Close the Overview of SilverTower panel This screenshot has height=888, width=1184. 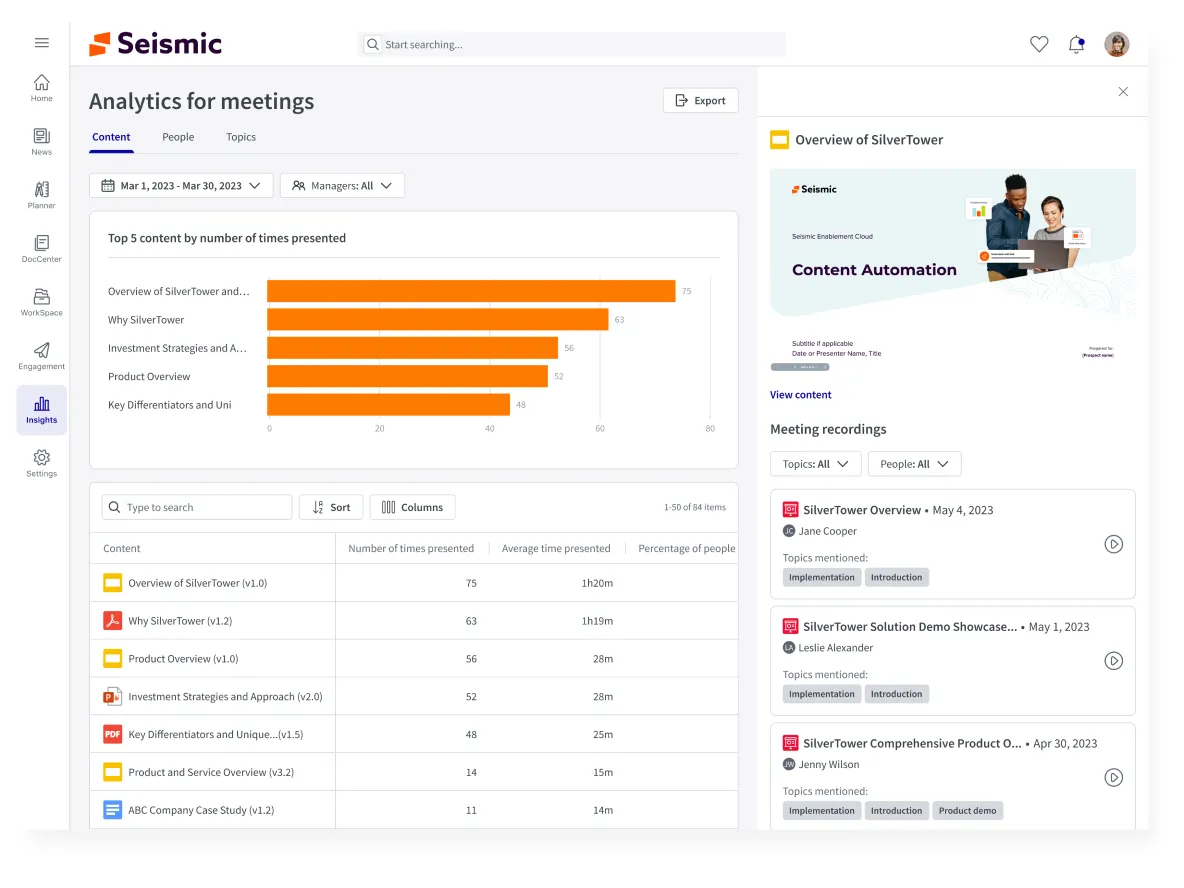tap(1123, 91)
